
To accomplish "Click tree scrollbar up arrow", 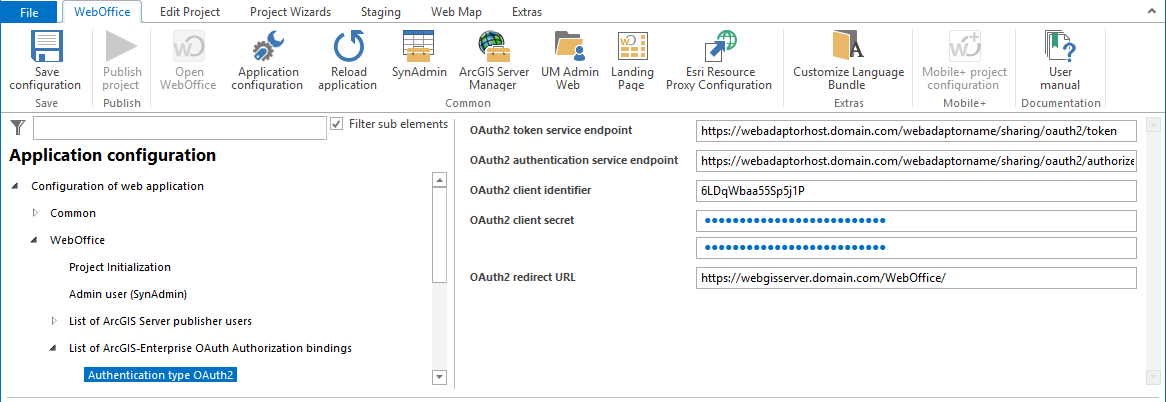I will pos(439,181).
